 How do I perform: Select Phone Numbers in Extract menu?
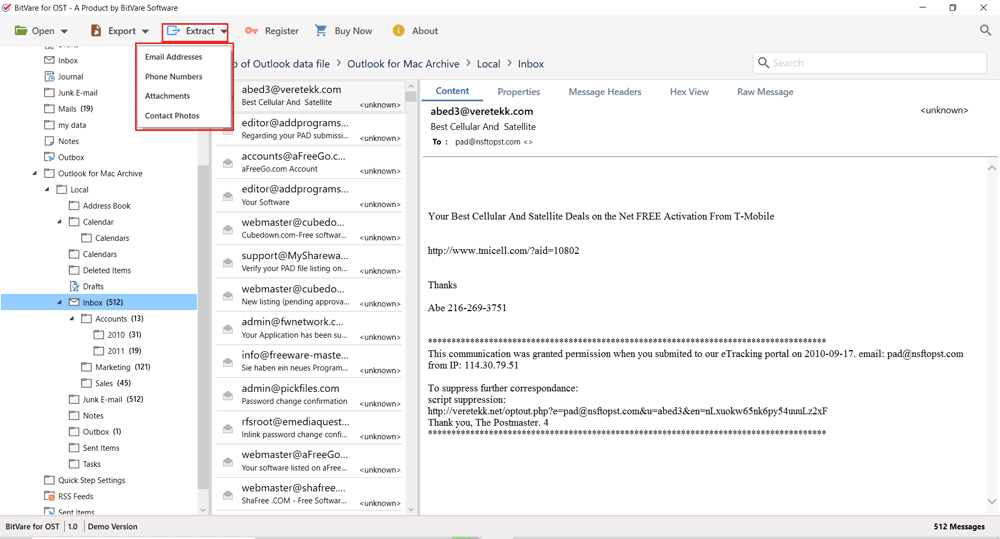[173, 77]
